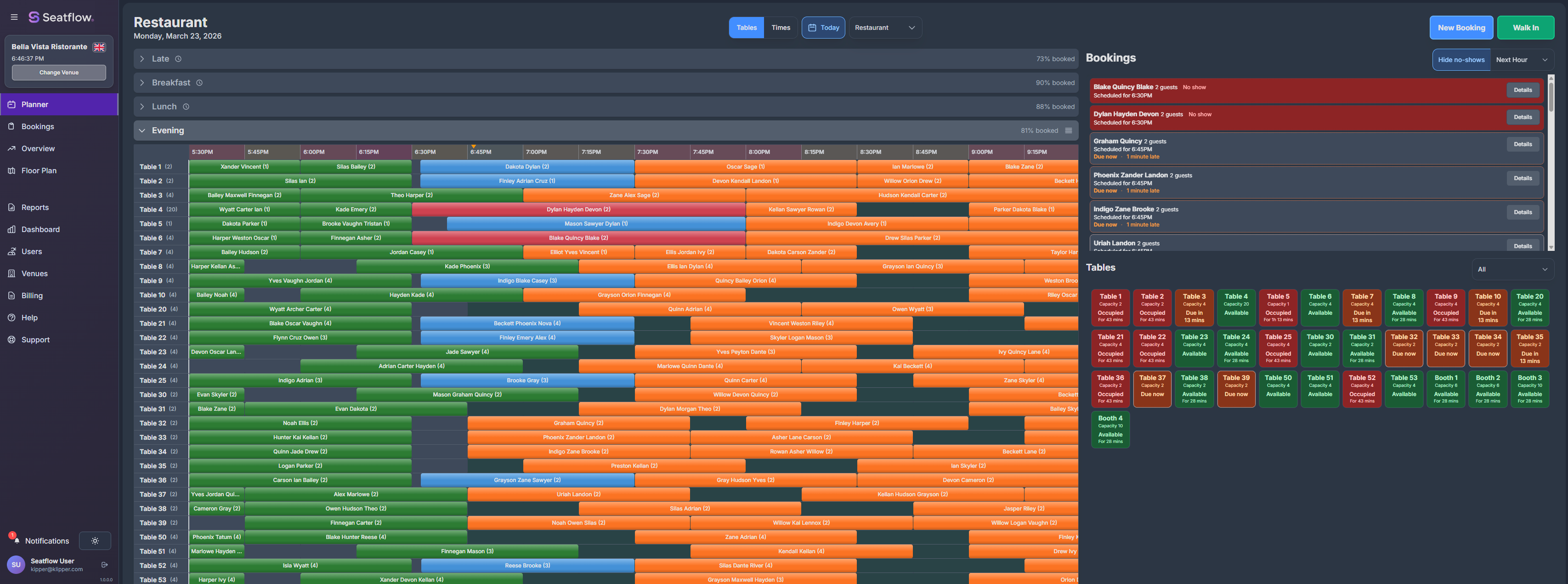
Task: Click Grayson Zane Sawyer booking on Table 36
Action: [527, 480]
